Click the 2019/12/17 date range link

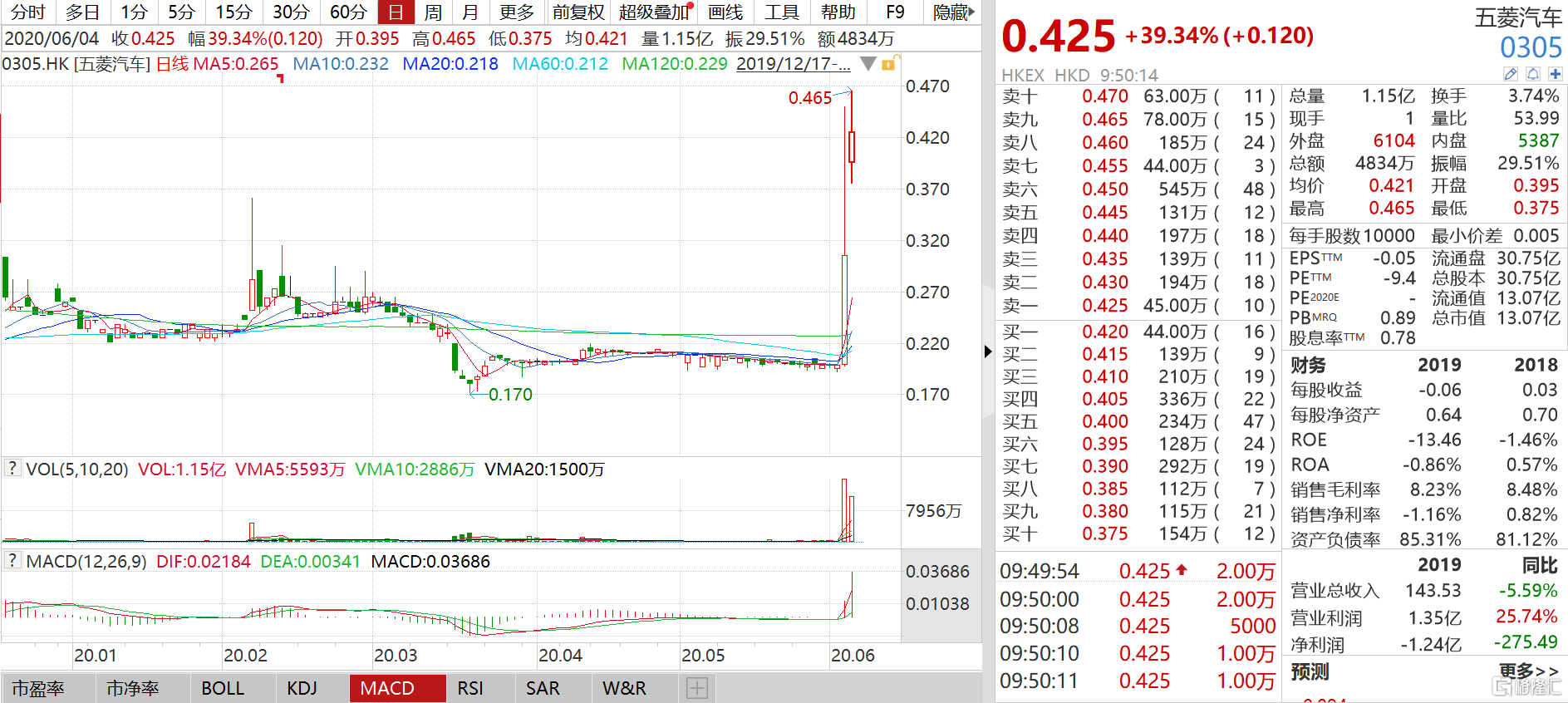click(794, 63)
